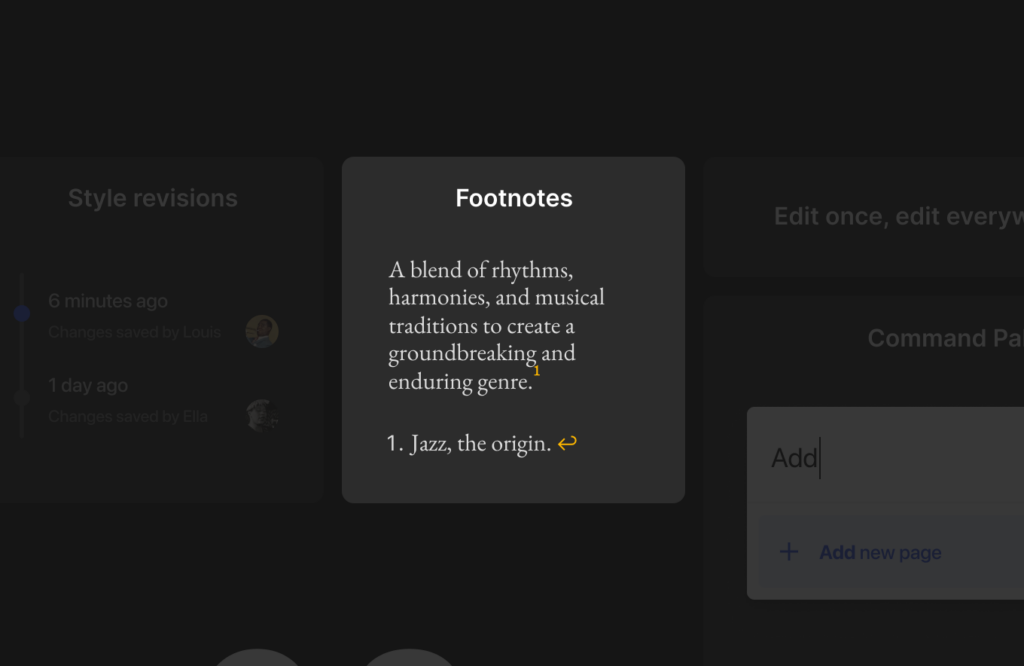Click the plus icon beside Add new page
1024x666 pixels.
coord(789,552)
